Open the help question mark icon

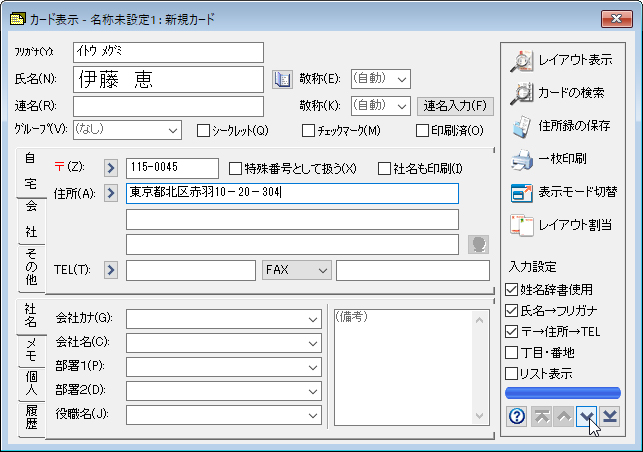coord(517,416)
